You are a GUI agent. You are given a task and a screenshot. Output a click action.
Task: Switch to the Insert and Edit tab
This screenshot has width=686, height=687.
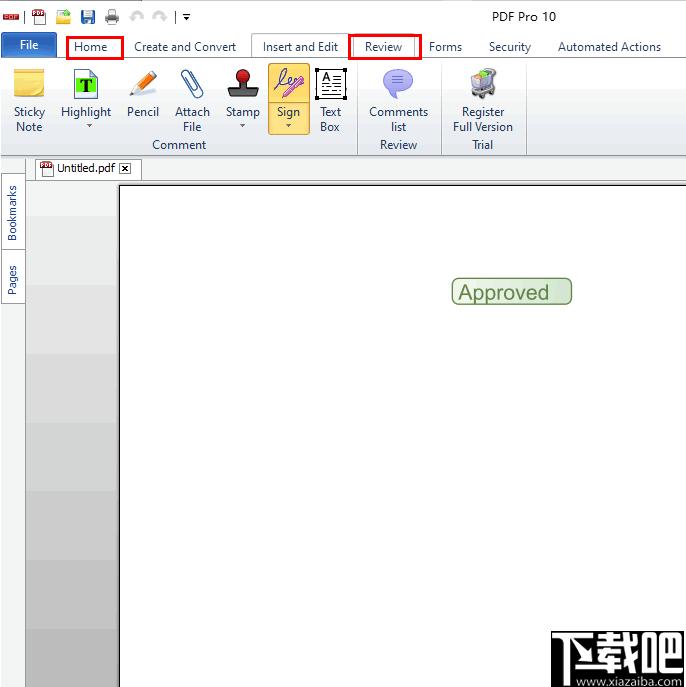[x=300, y=47]
